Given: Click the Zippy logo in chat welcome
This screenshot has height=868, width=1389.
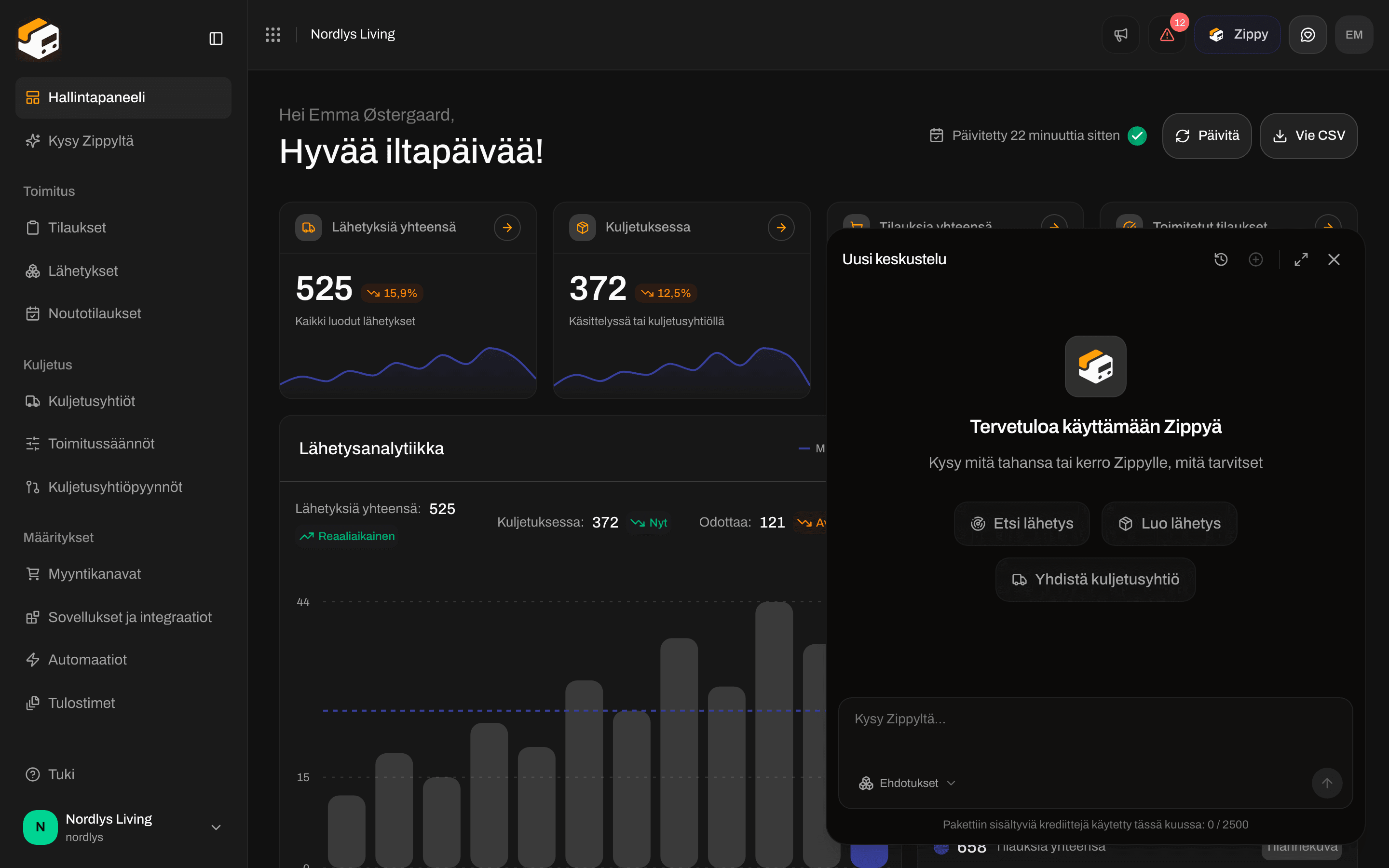Looking at the screenshot, I should (1095, 366).
